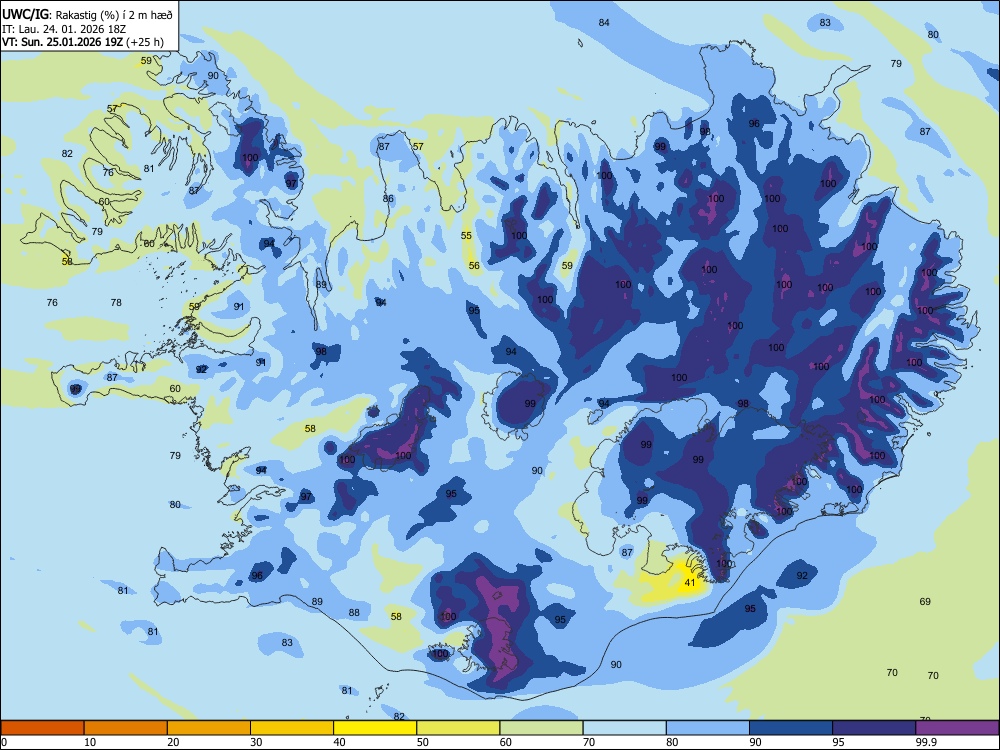Viewport: 1000px width, 750px height.
Task: Click the '69' value over the southeast sea
Action: [x=925, y=601]
